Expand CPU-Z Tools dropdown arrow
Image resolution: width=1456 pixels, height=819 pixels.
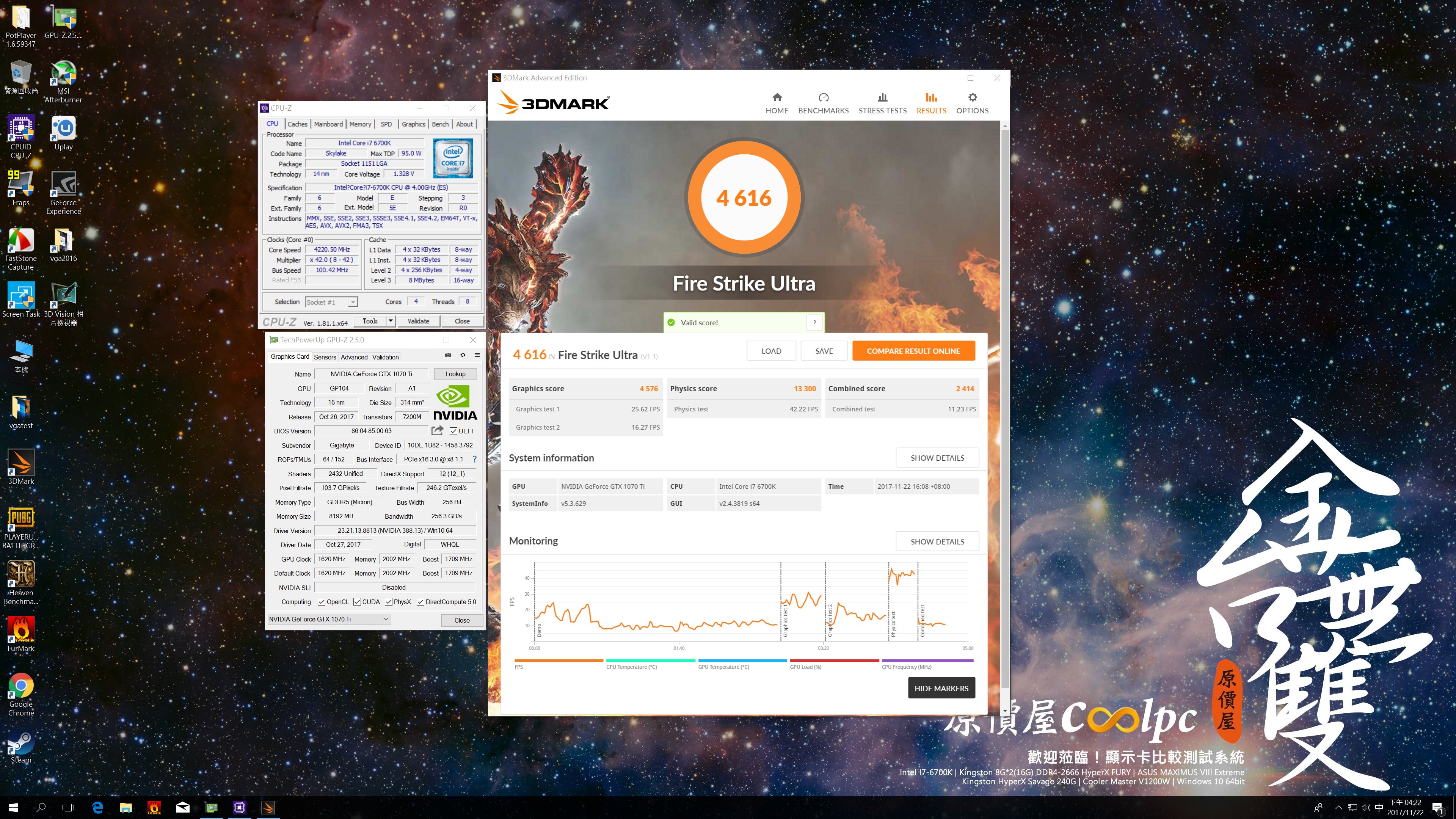coord(391,321)
